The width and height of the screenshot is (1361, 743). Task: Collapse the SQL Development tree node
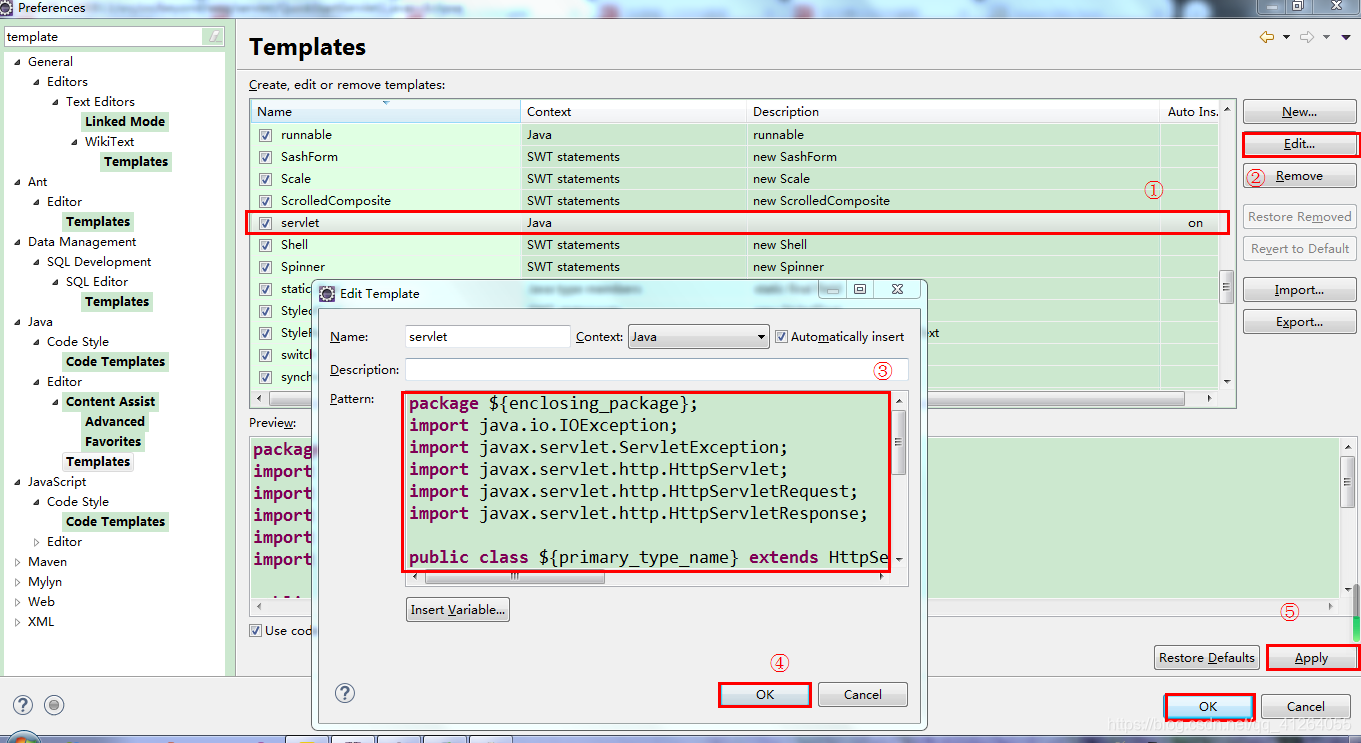tap(37, 262)
